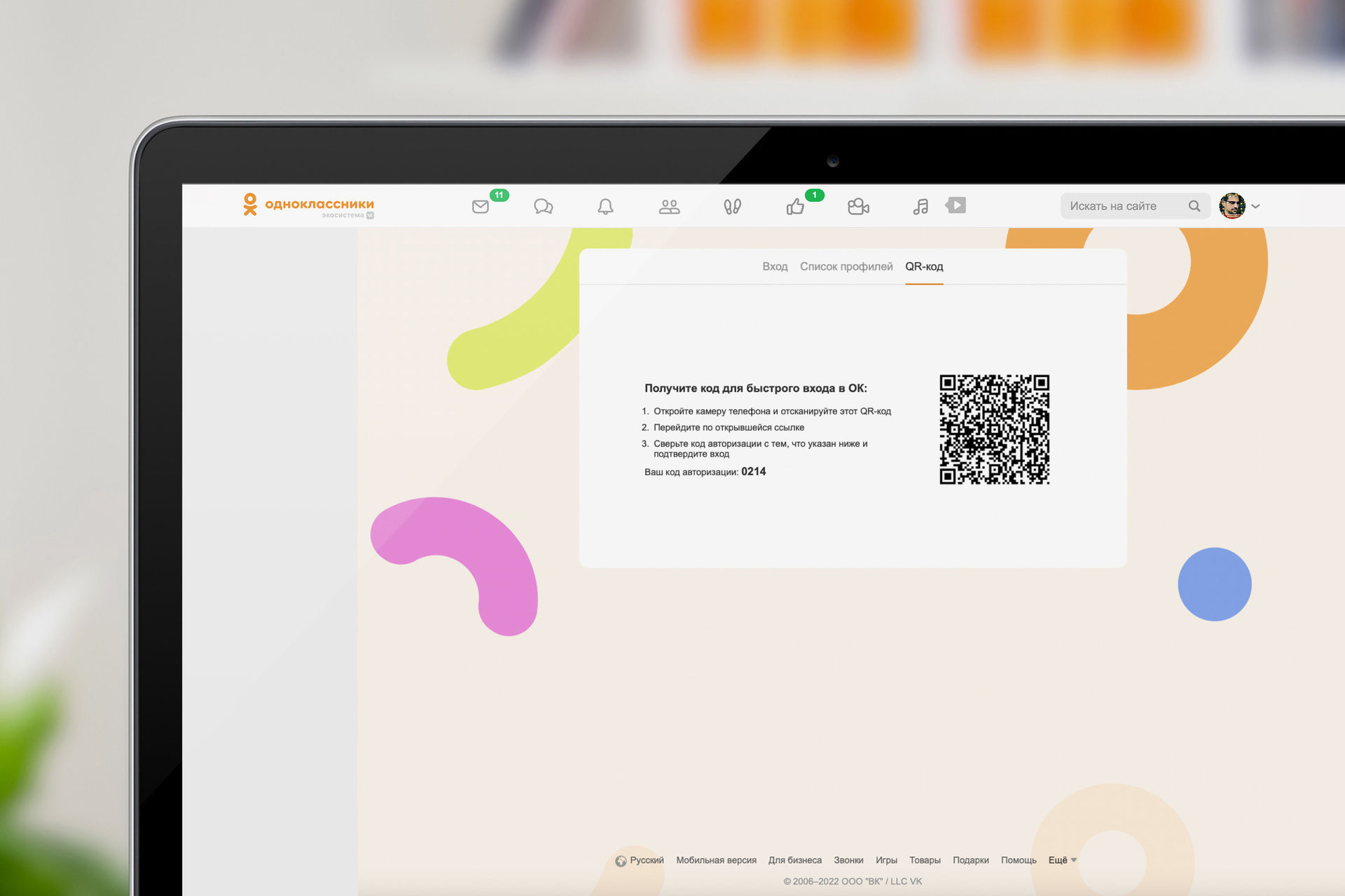Open the chats speech bubble icon
The image size is (1345, 896).
(x=544, y=206)
